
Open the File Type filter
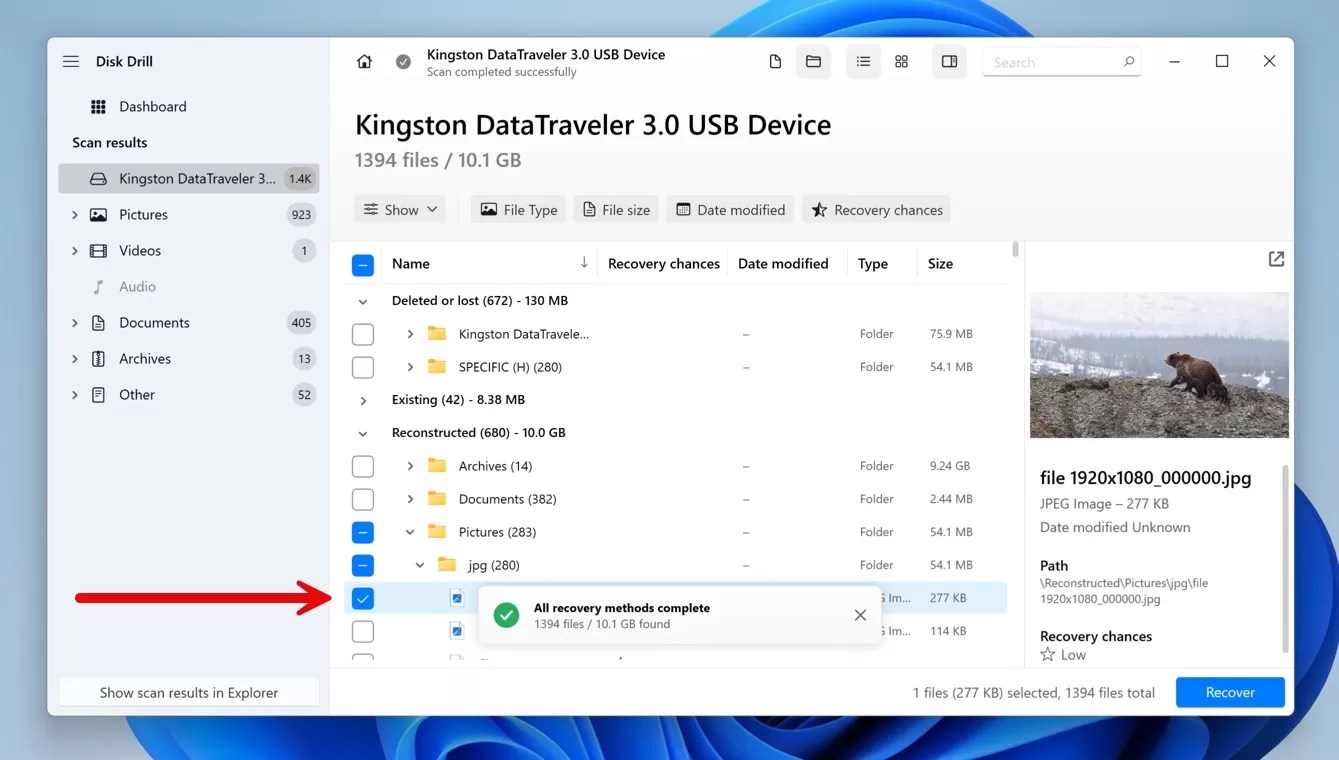[x=518, y=209]
